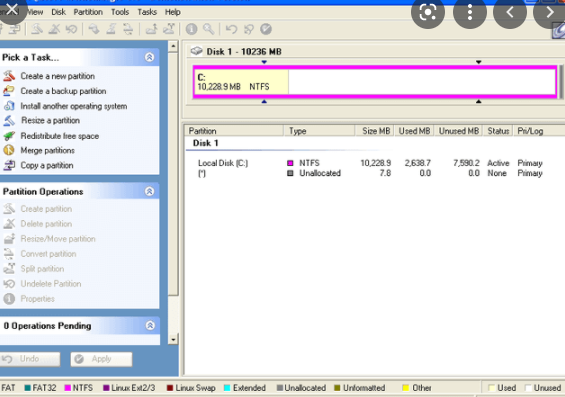This screenshot has height=397, width=565.
Task: Open the Disk menu
Action: click(x=58, y=12)
